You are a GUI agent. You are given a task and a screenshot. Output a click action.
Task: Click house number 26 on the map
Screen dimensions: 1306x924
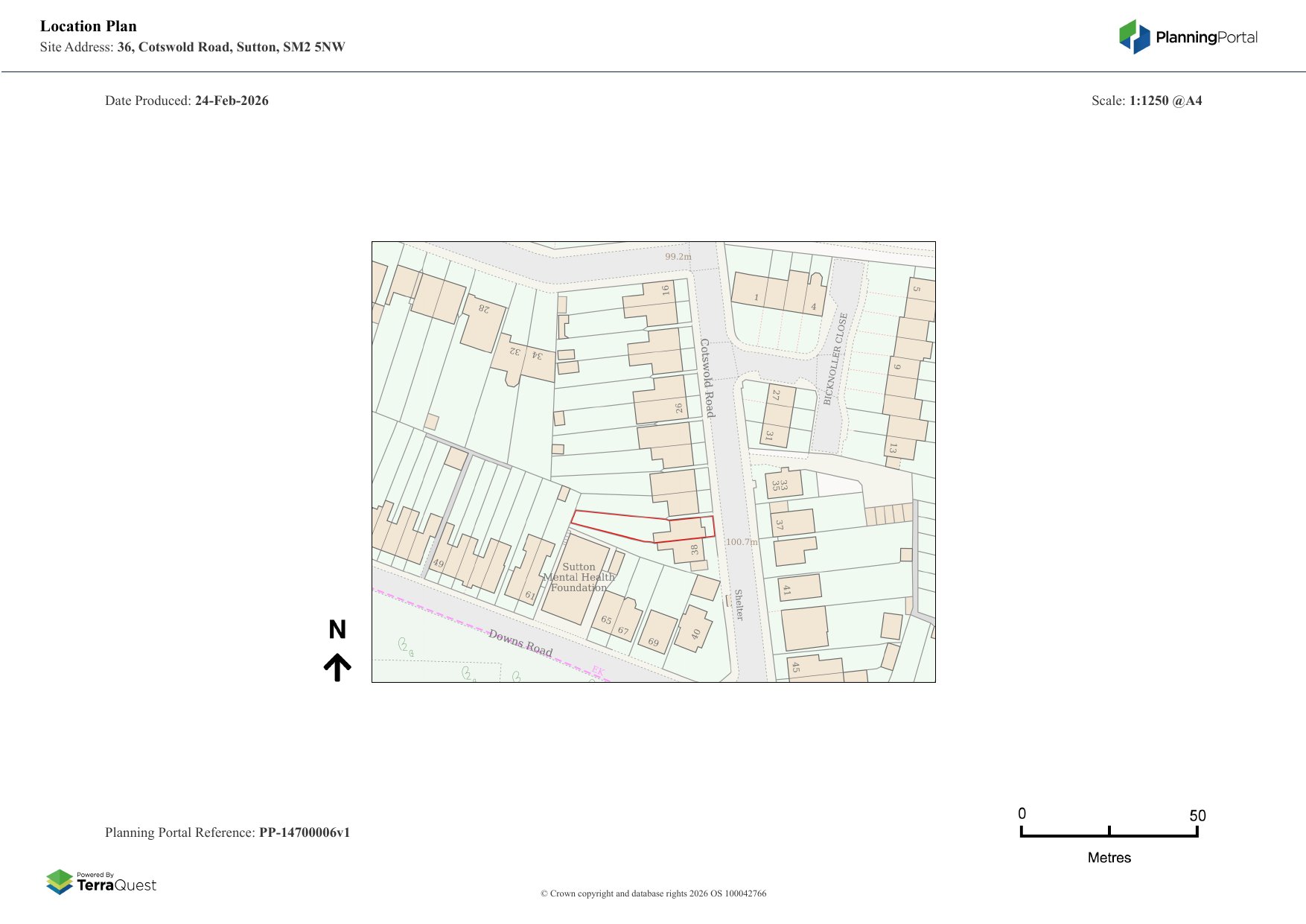[678, 408]
